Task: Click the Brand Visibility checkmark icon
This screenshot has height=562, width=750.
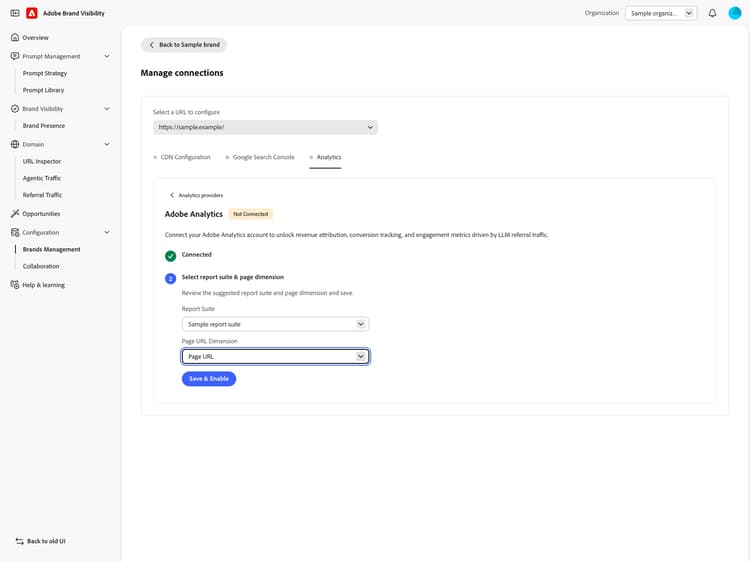Action: pyautogui.click(x=15, y=109)
